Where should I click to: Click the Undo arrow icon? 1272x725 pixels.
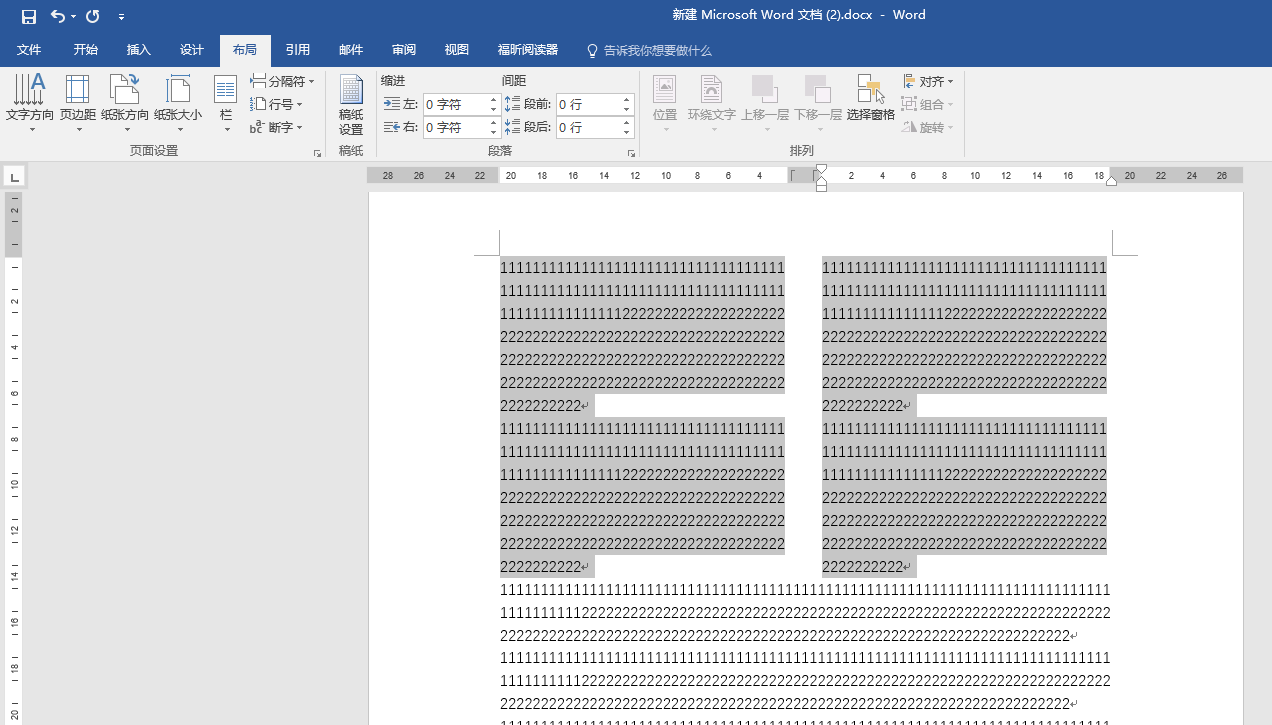click(x=58, y=16)
